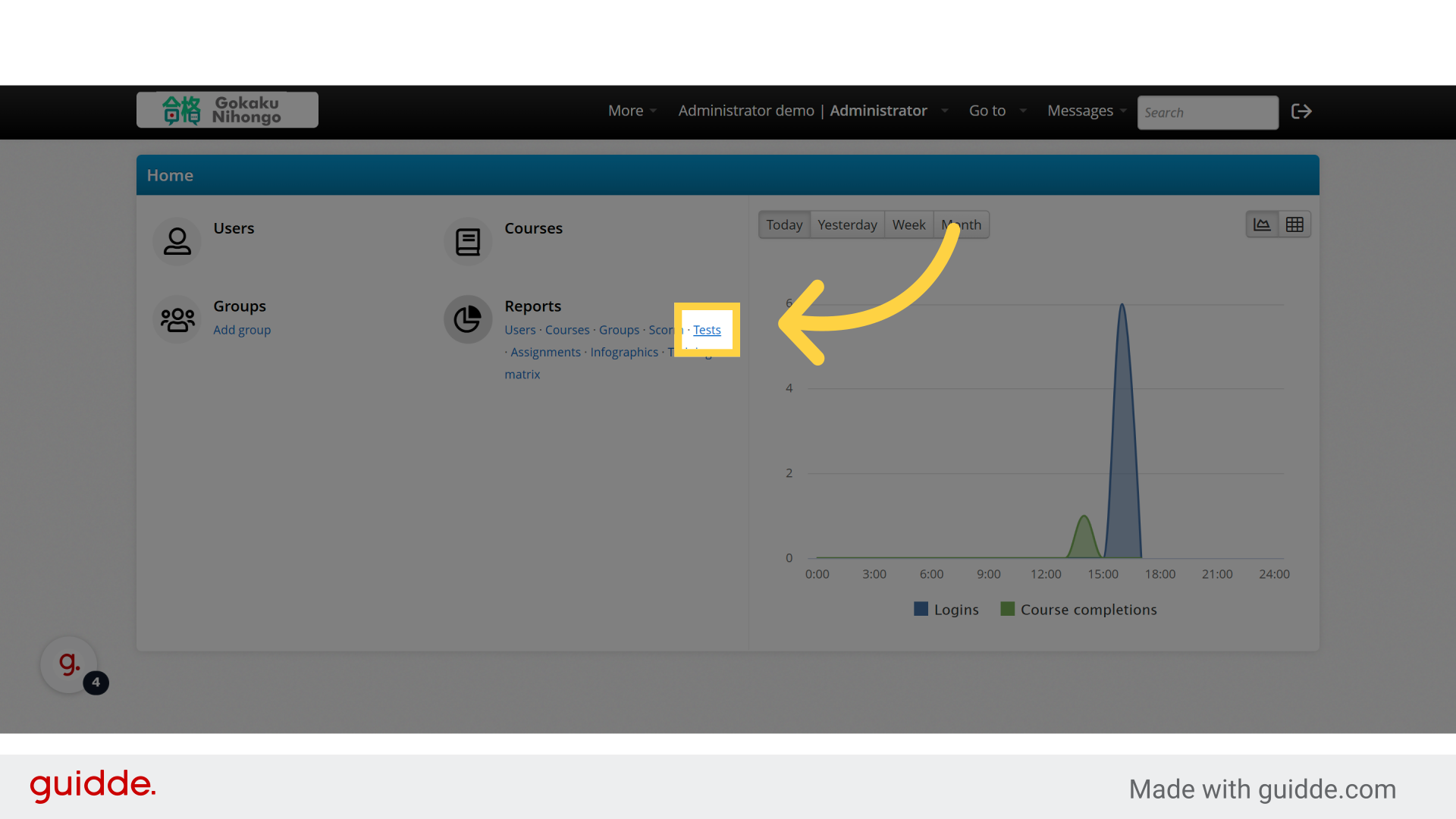The image size is (1456, 819).
Task: Select the Week time range
Action: (x=908, y=224)
